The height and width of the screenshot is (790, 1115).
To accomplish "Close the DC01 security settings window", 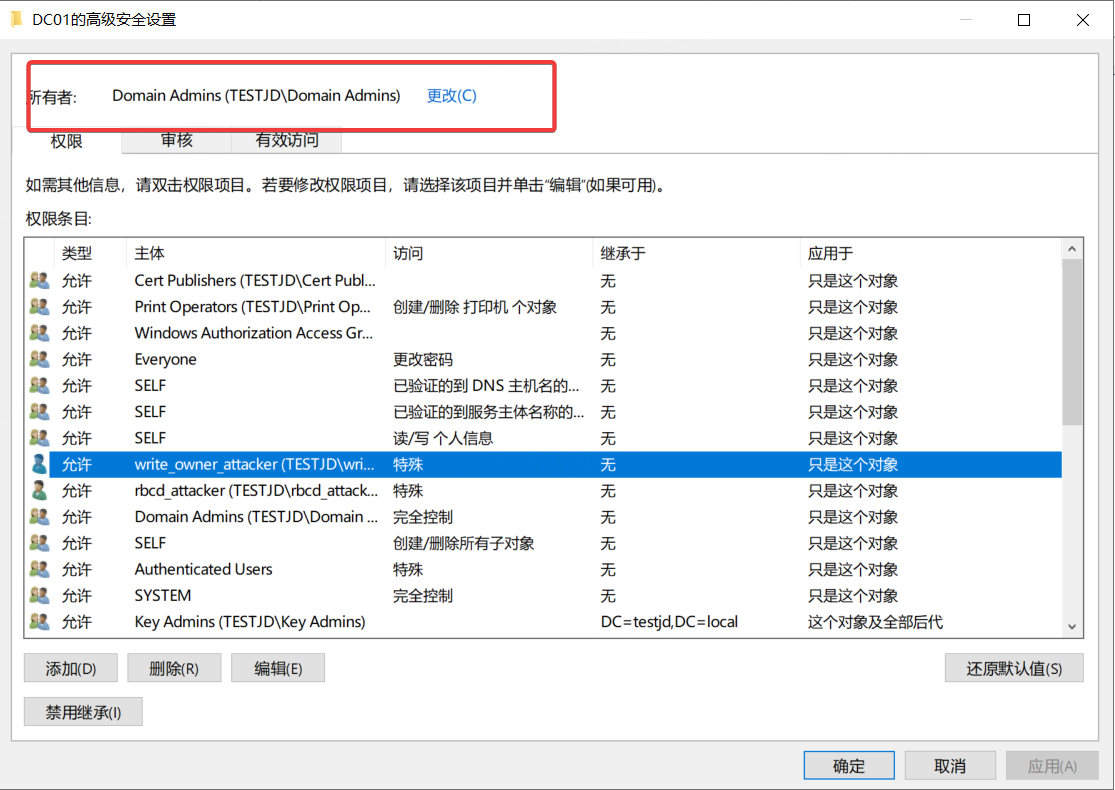I will [1083, 19].
